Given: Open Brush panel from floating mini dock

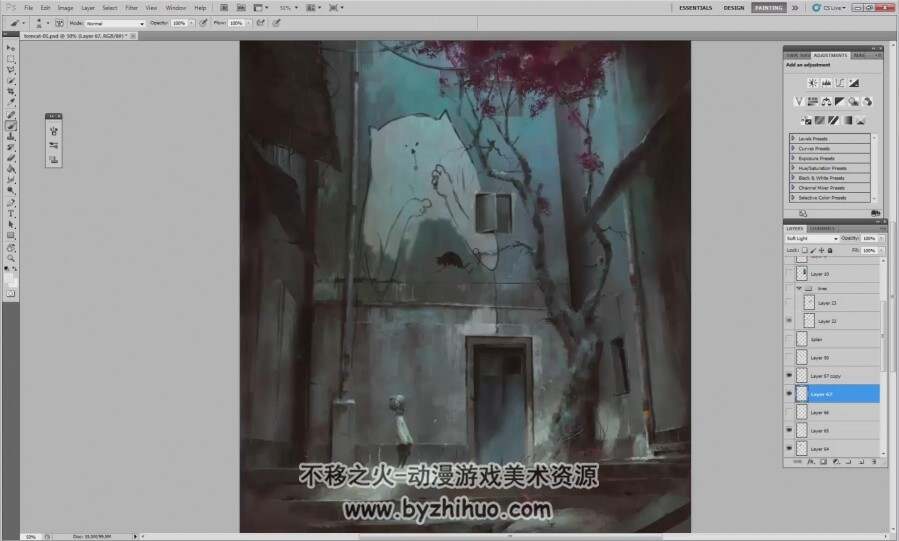Looking at the screenshot, I should pos(54,131).
